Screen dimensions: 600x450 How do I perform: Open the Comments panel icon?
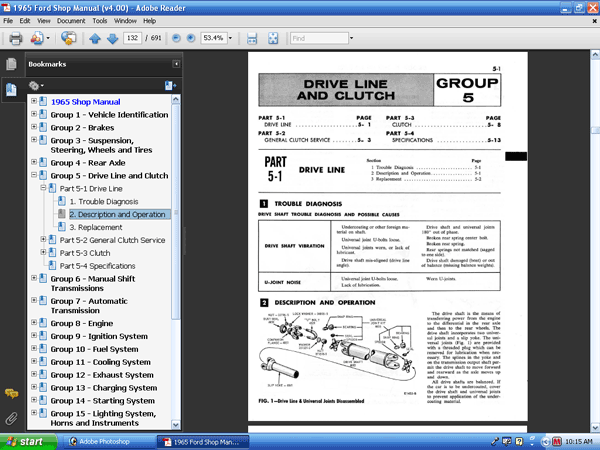[11, 393]
